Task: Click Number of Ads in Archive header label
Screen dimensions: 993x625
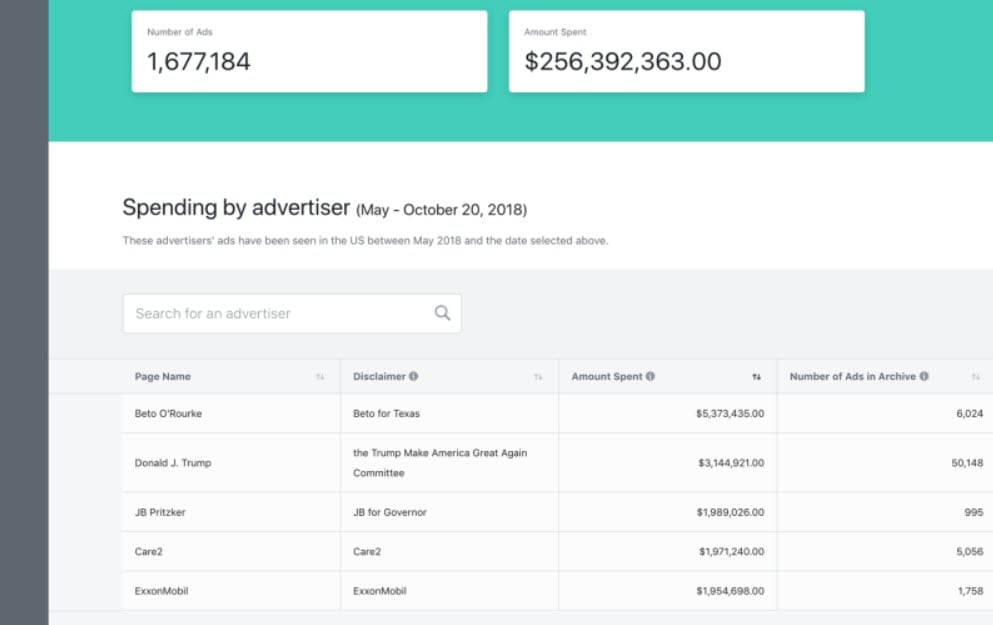Action: 852,376
